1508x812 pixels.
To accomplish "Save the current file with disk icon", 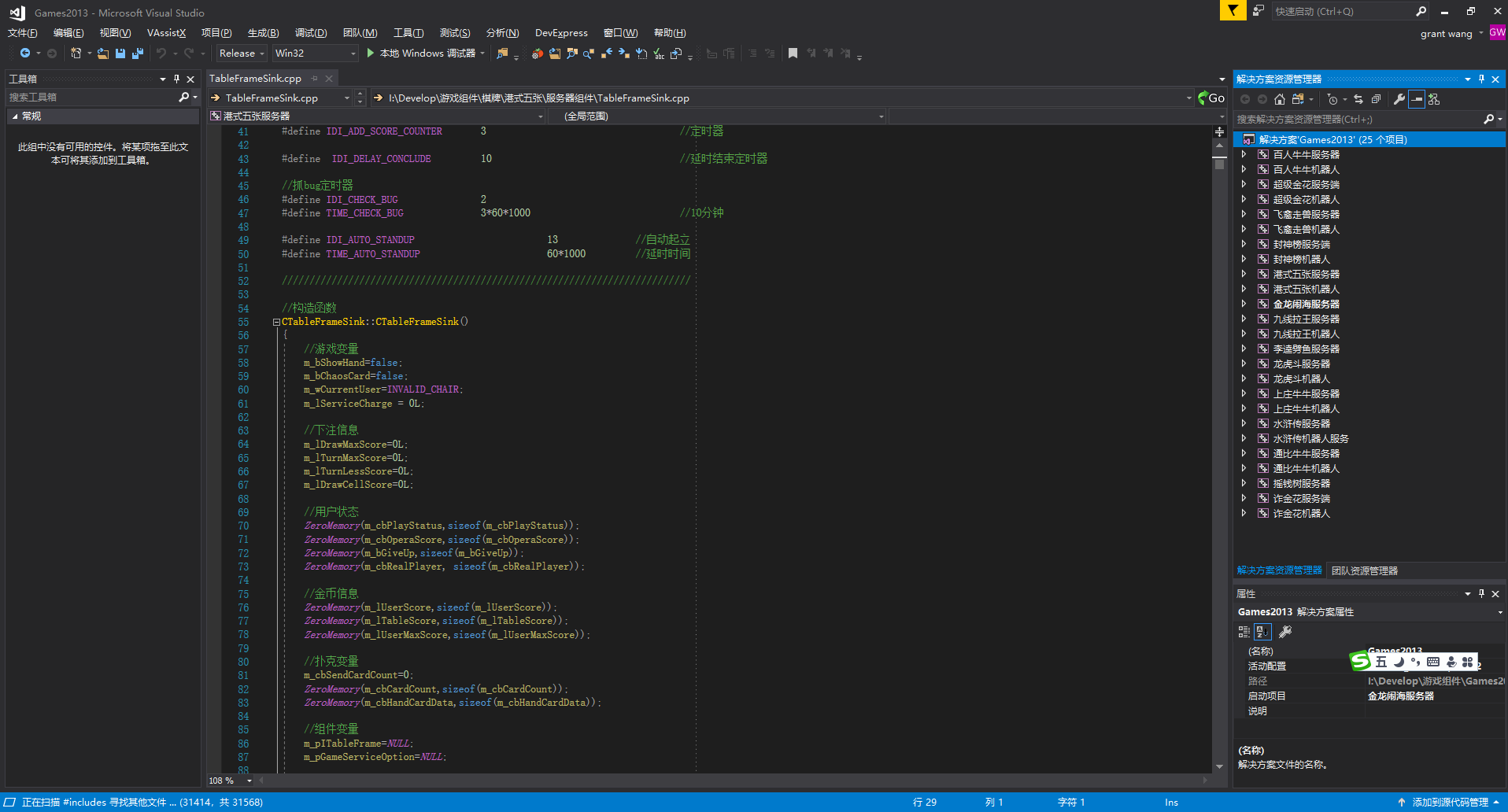I will tap(120, 53).
